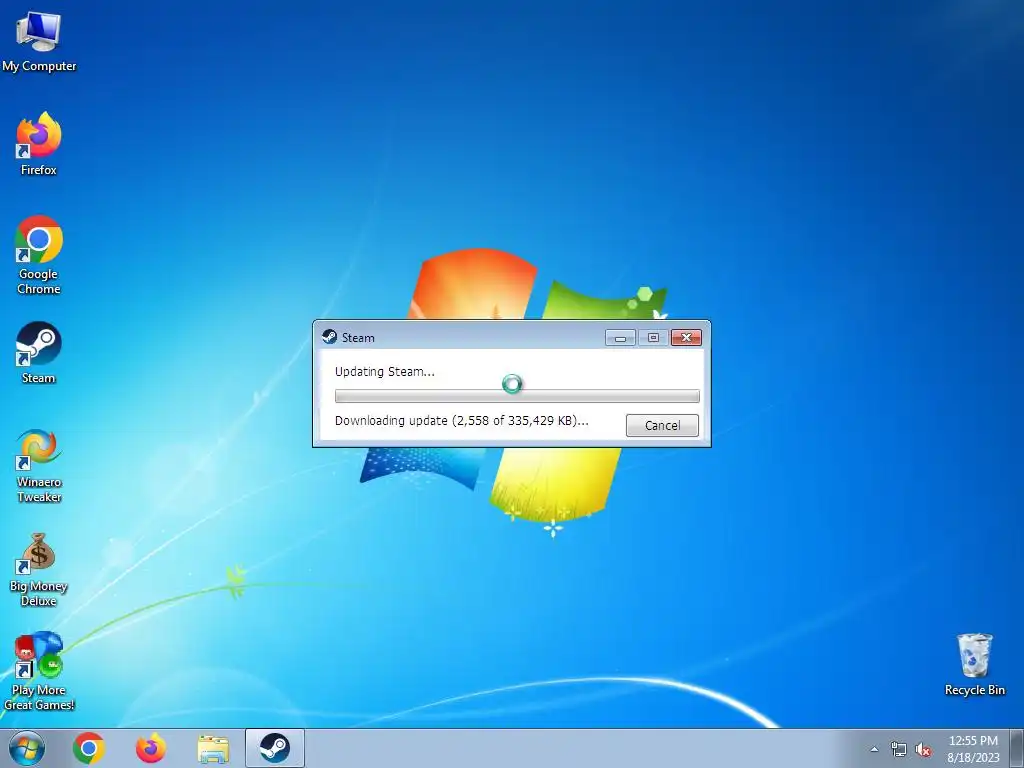The height and width of the screenshot is (768, 1024).
Task: Open Windows Explorer from the taskbar
Action: click(x=213, y=749)
